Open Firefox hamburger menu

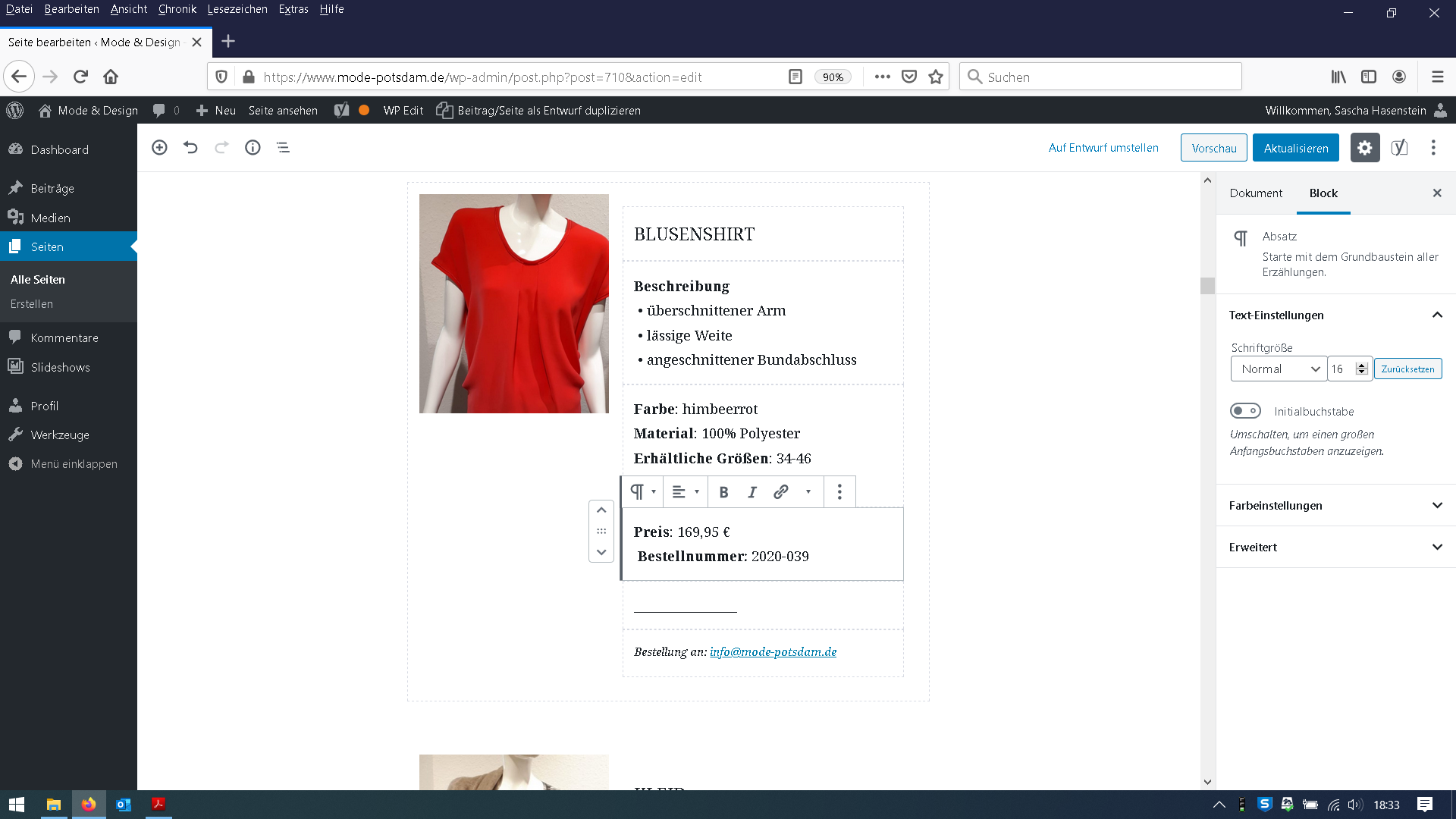click(1437, 77)
